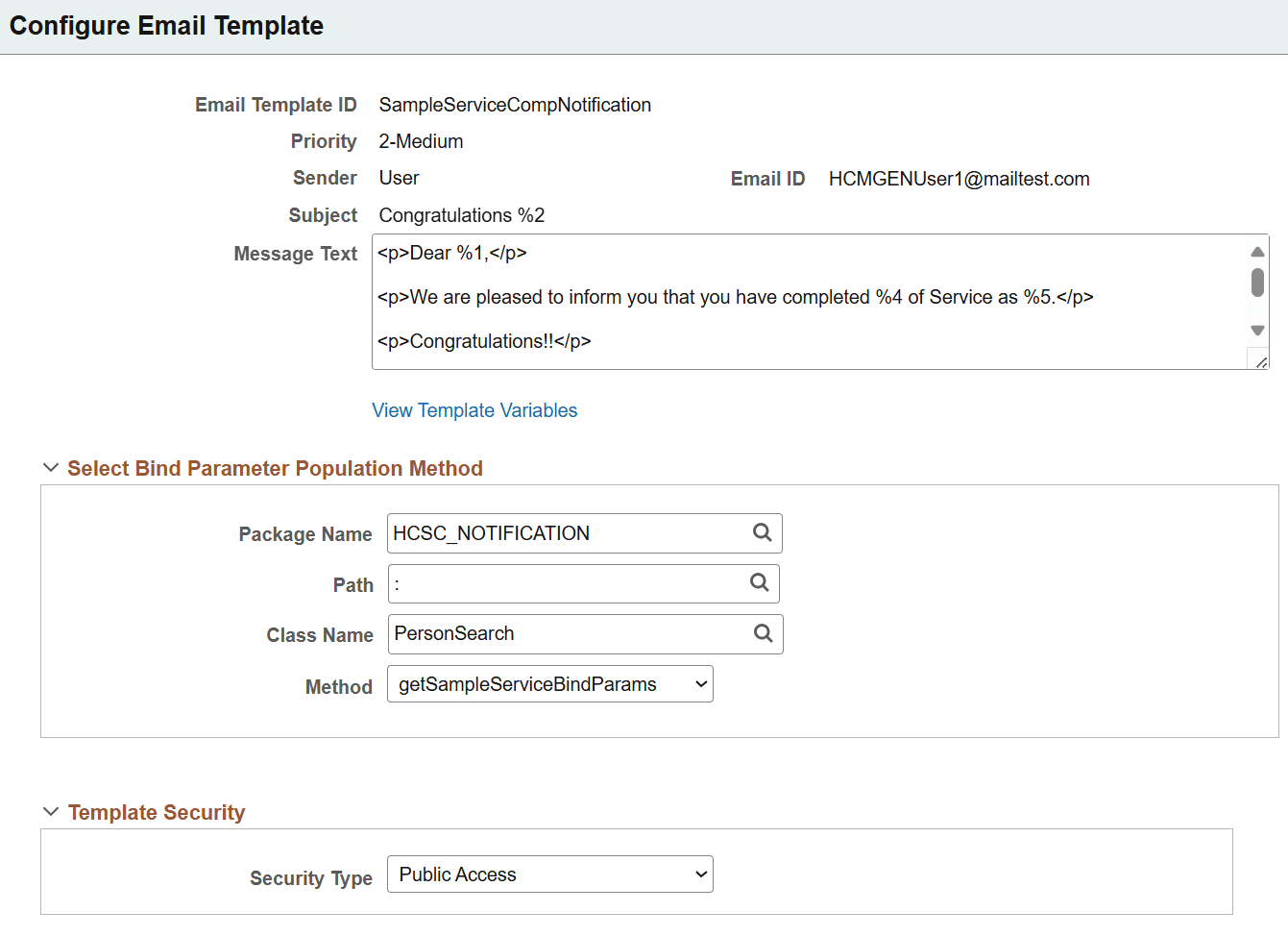Click the scrollbar track below the thumb

[x=1258, y=308]
